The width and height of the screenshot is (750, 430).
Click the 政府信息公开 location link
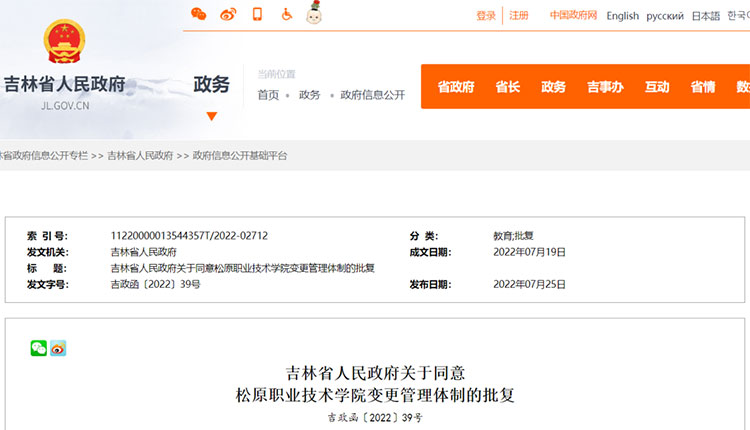(373, 95)
